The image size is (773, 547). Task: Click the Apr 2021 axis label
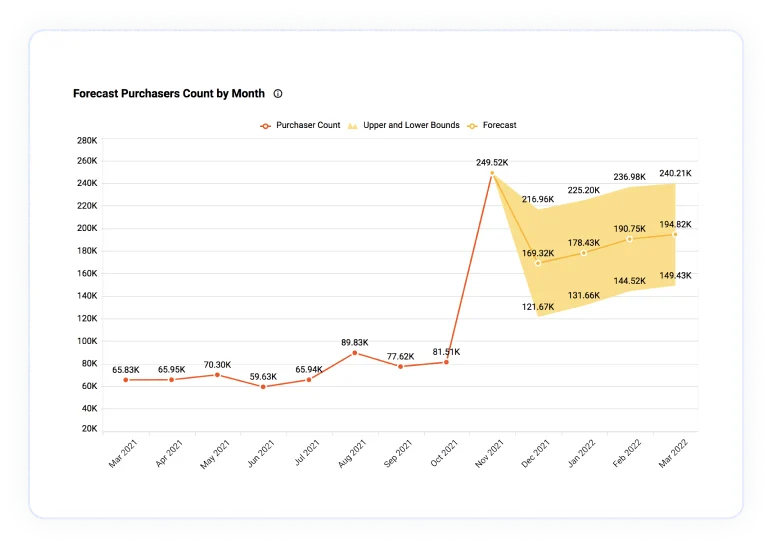tap(169, 453)
